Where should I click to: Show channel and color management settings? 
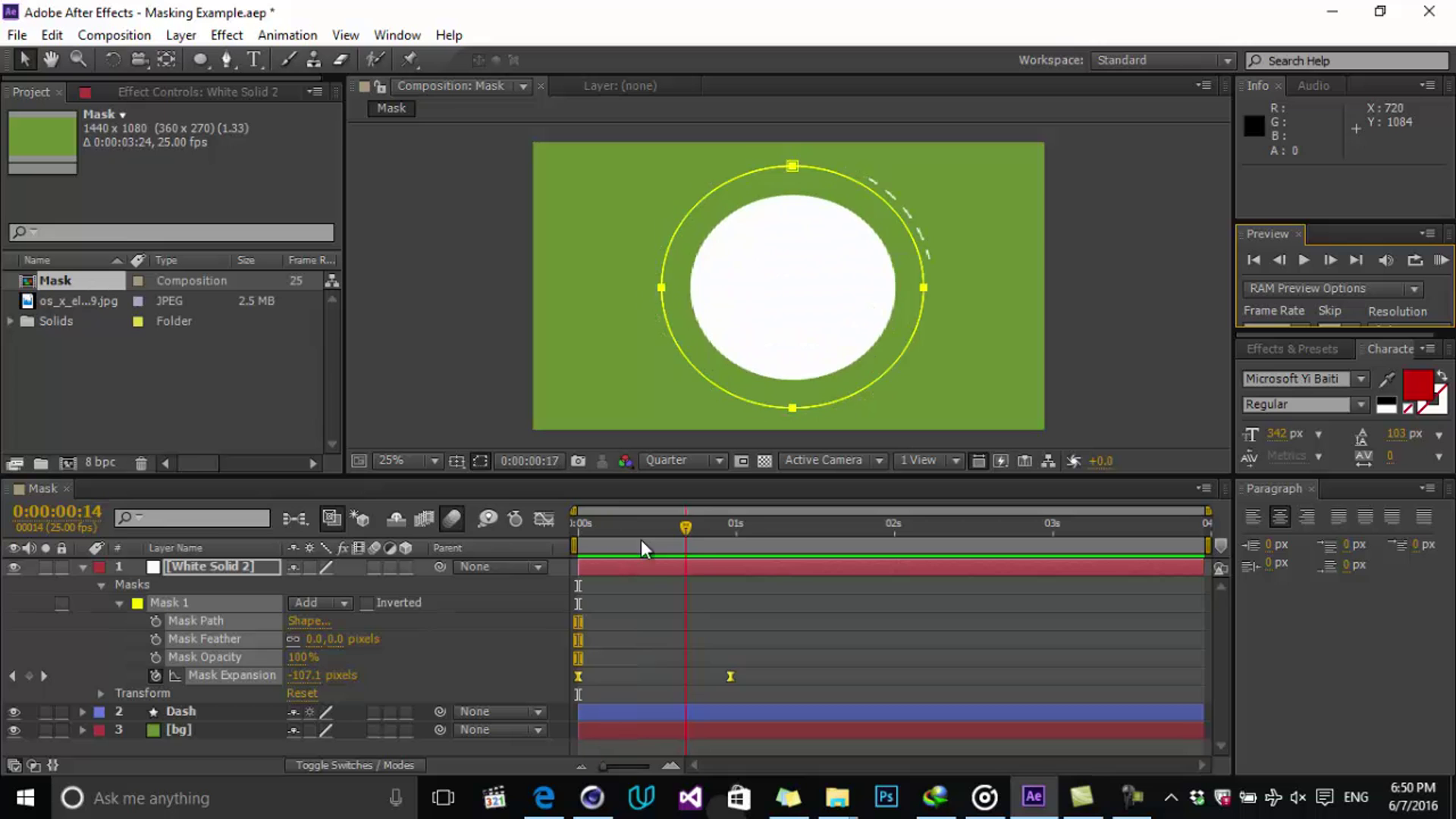(625, 460)
